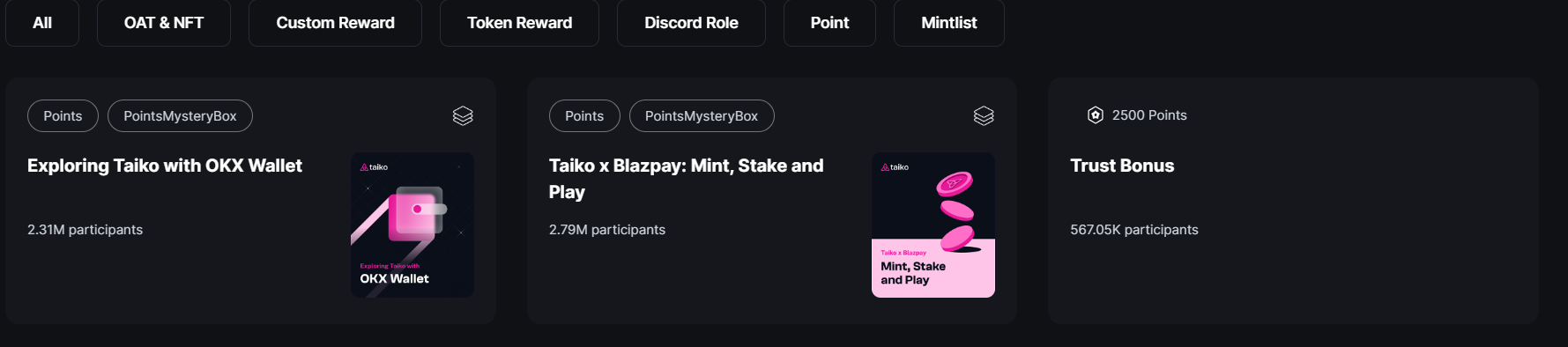1568x347 pixels.
Task: Click Points tag on OKX Wallet card
Action: [x=63, y=116]
